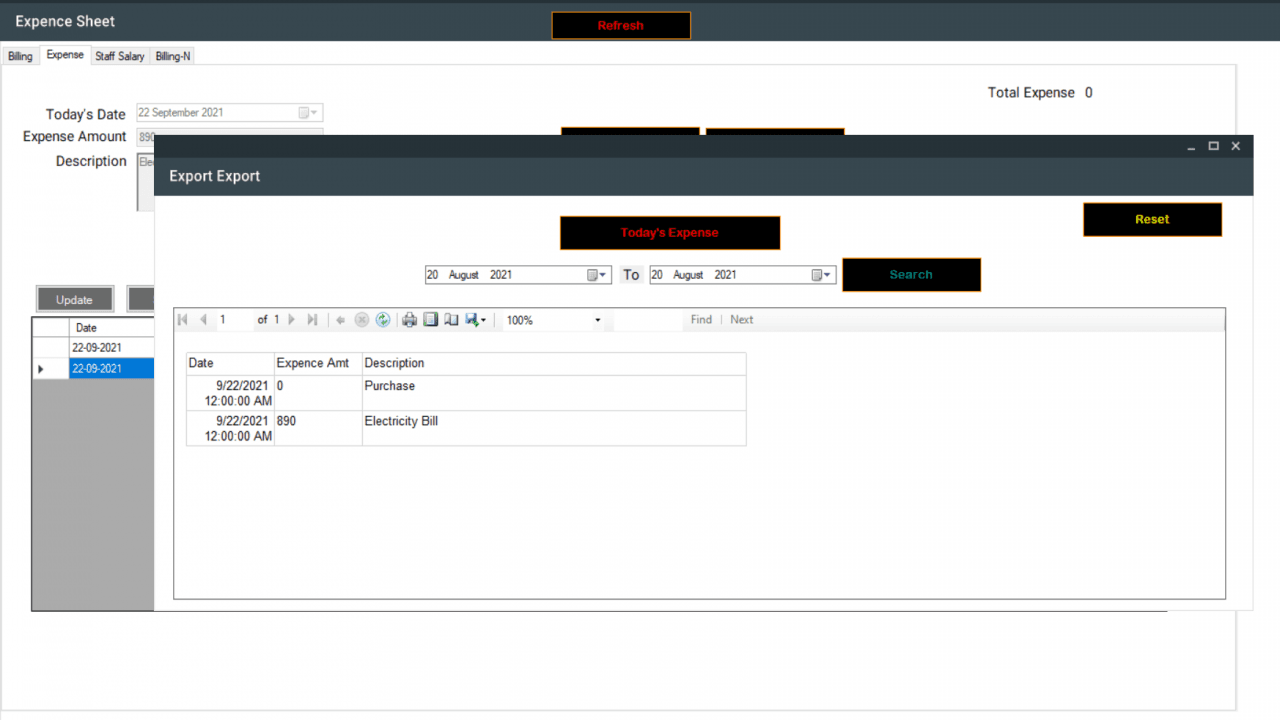1280x720 pixels.
Task: Open the export save menu in report toolbar
Action: click(x=475, y=320)
